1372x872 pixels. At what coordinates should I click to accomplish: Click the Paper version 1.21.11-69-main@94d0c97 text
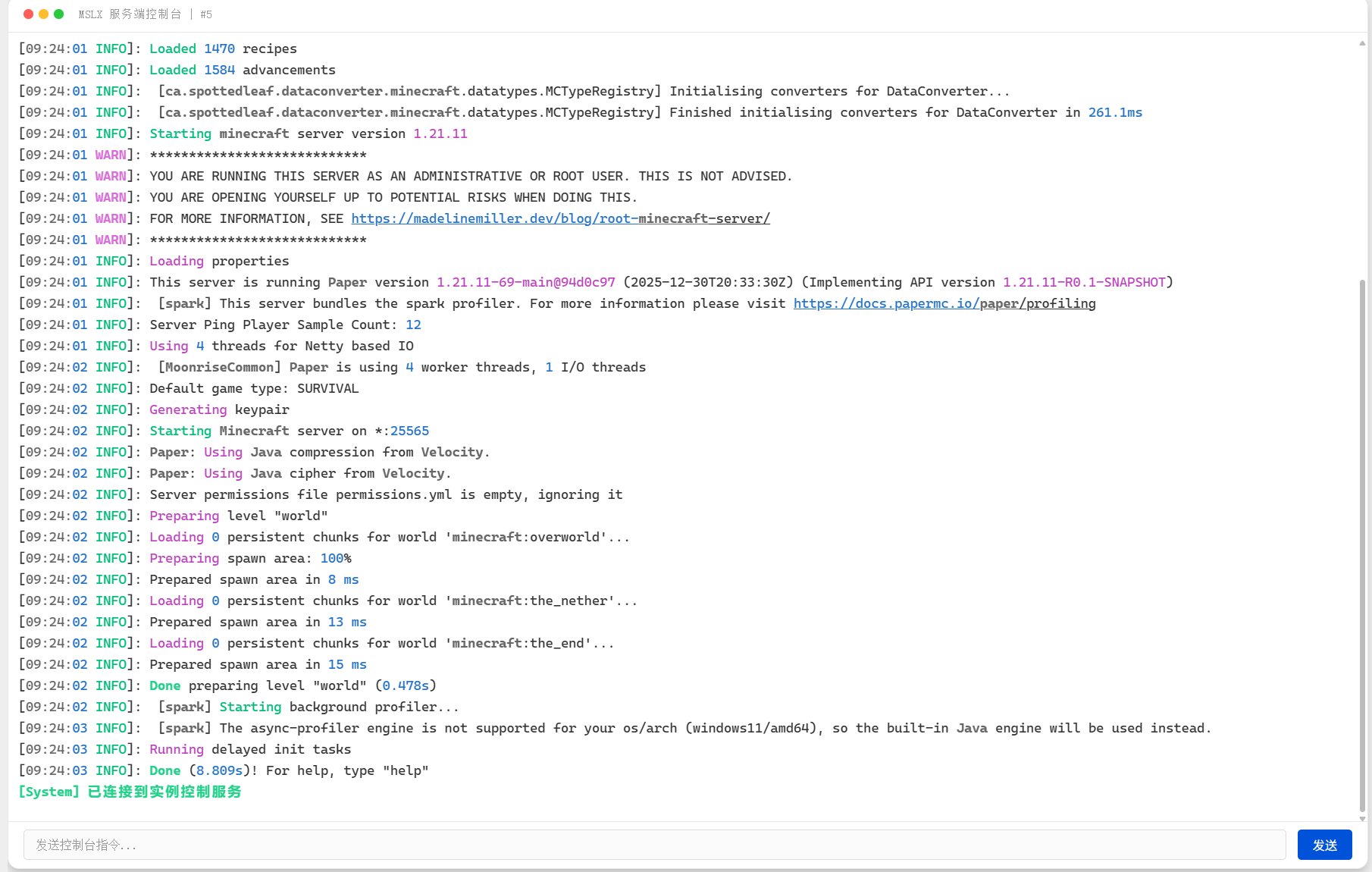coord(525,282)
